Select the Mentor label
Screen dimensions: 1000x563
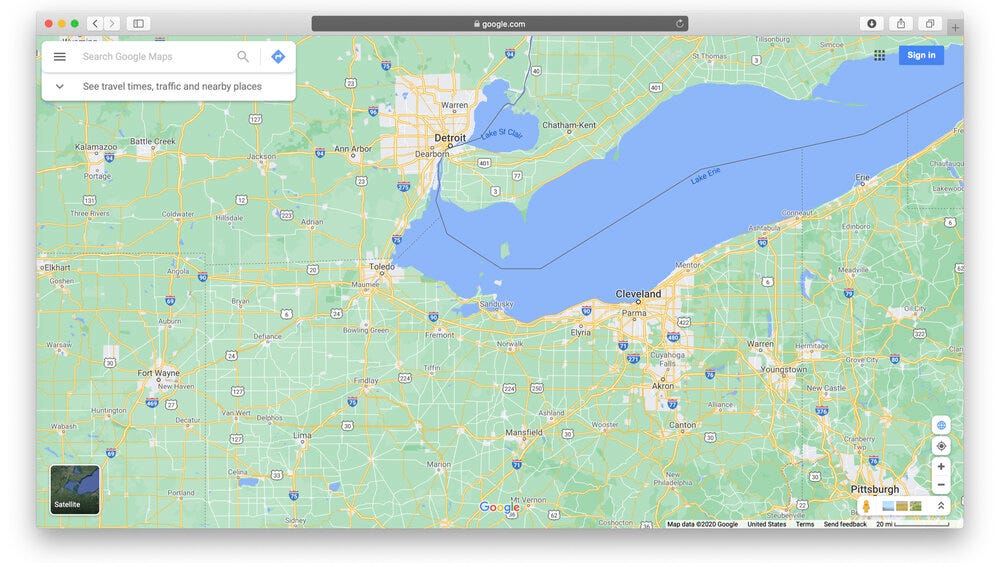pos(688,265)
